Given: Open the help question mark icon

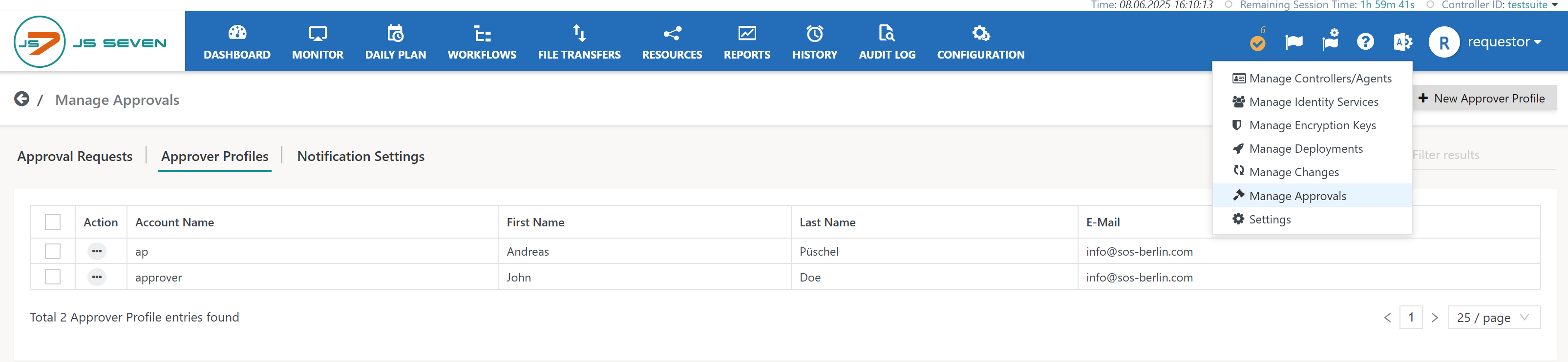Looking at the screenshot, I should [x=1365, y=42].
